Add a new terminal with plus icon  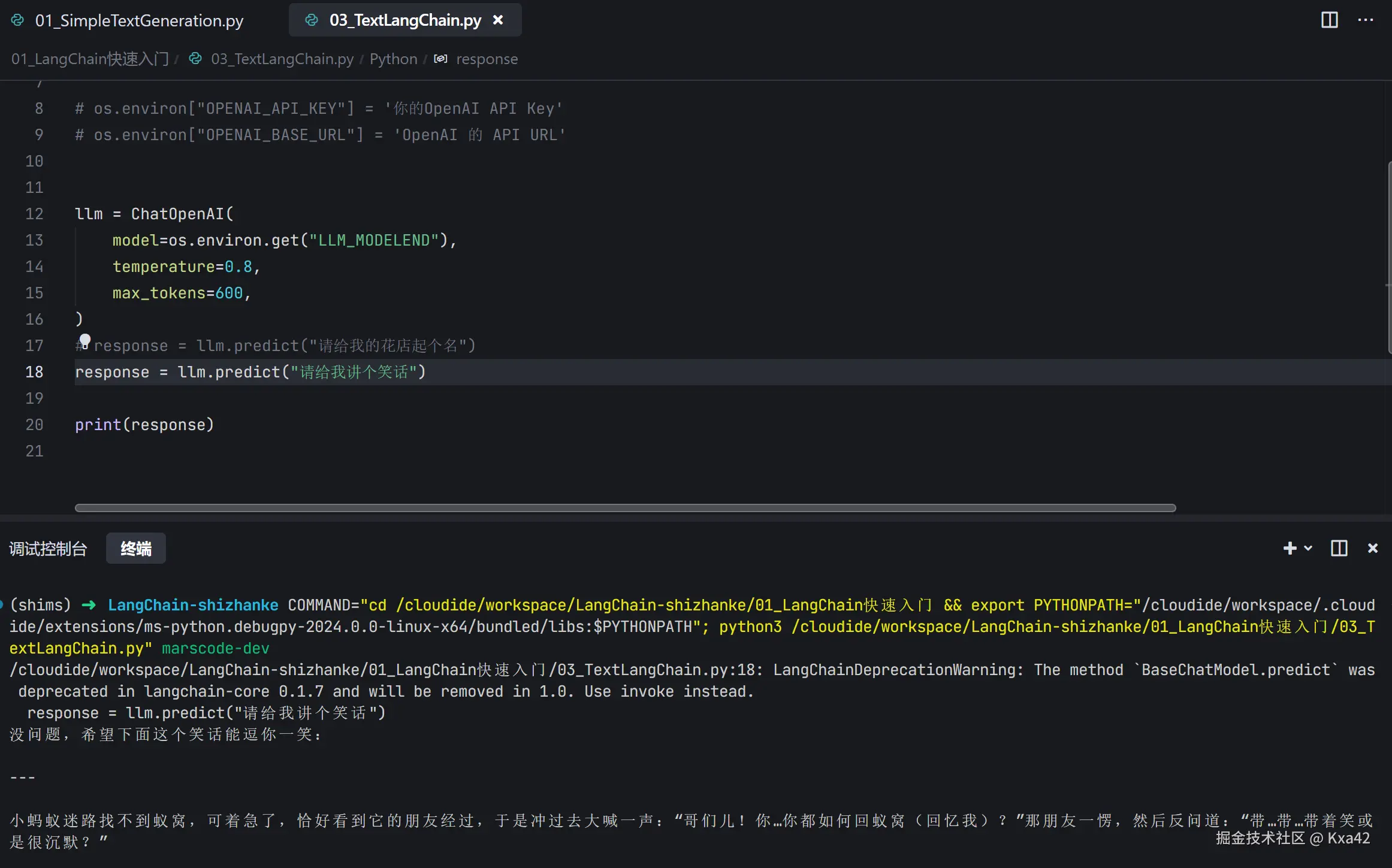click(x=1289, y=548)
